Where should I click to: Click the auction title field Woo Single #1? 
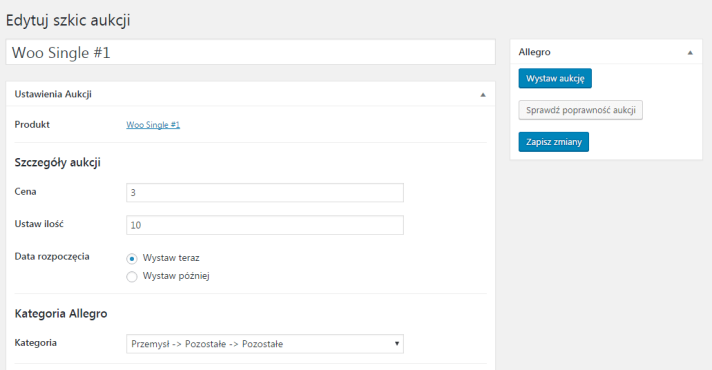click(250, 52)
